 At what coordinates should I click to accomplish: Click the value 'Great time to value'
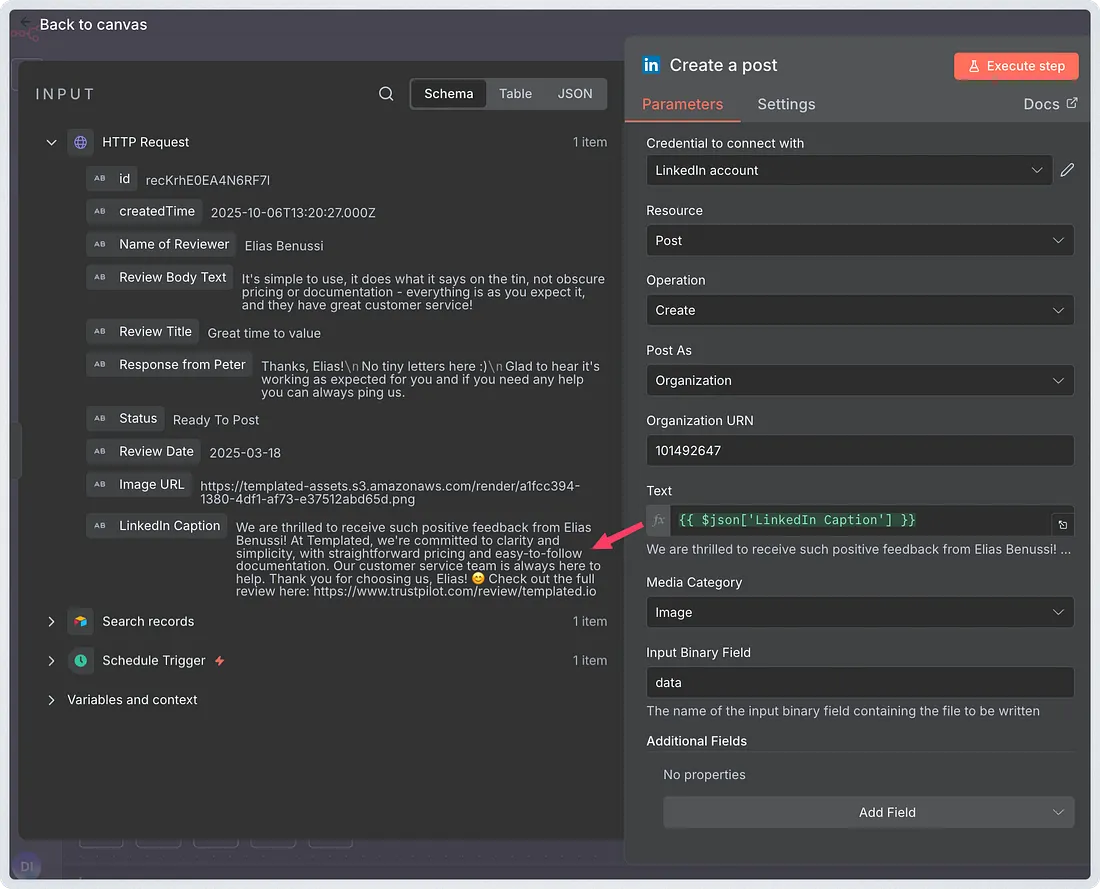pyautogui.click(x=264, y=334)
